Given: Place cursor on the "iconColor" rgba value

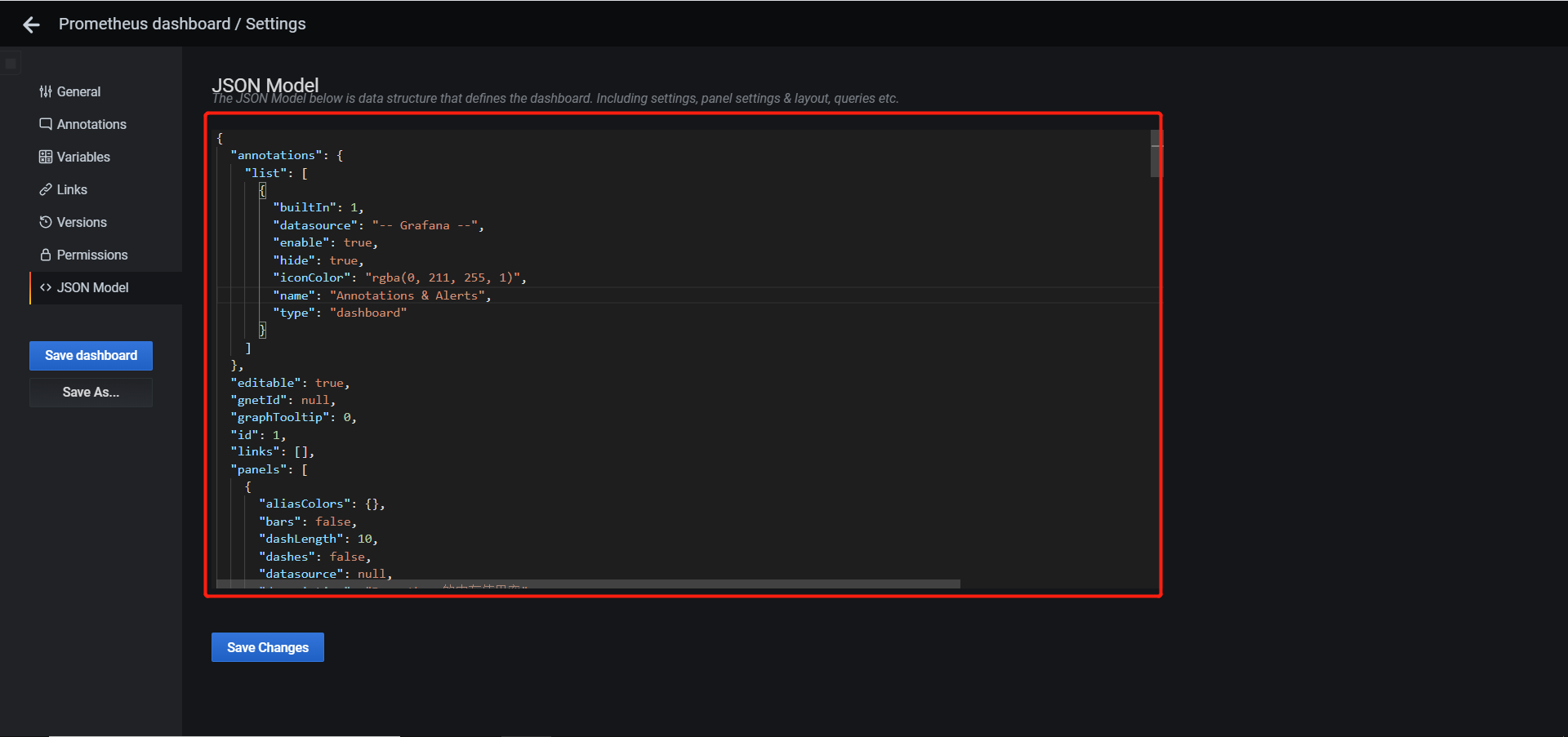Looking at the screenshot, I should click(441, 277).
